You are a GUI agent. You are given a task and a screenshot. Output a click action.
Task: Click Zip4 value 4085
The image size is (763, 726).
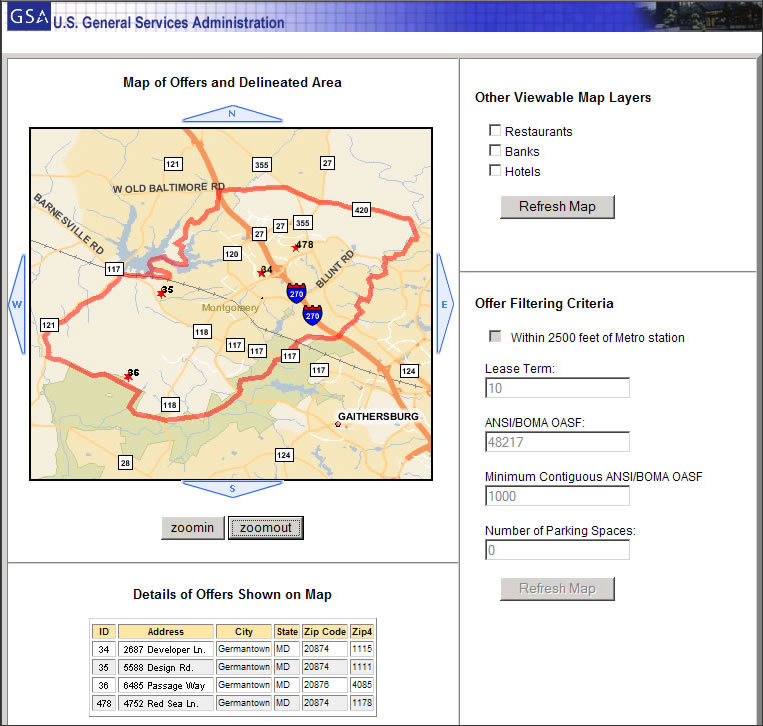coord(362,685)
